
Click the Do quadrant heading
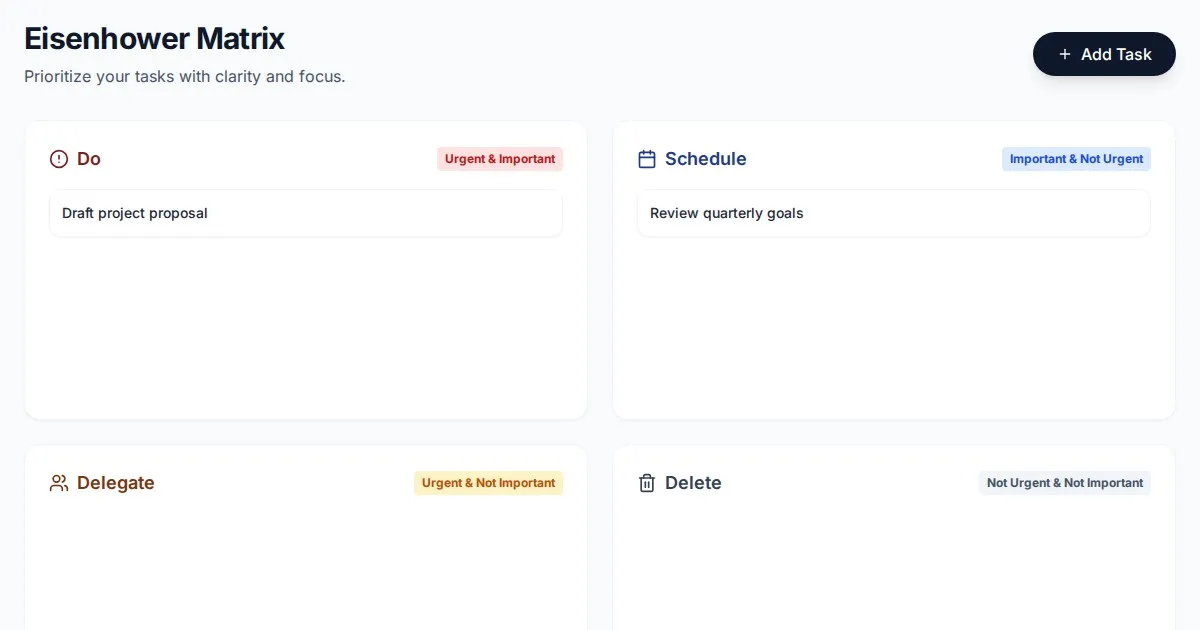[x=89, y=159]
